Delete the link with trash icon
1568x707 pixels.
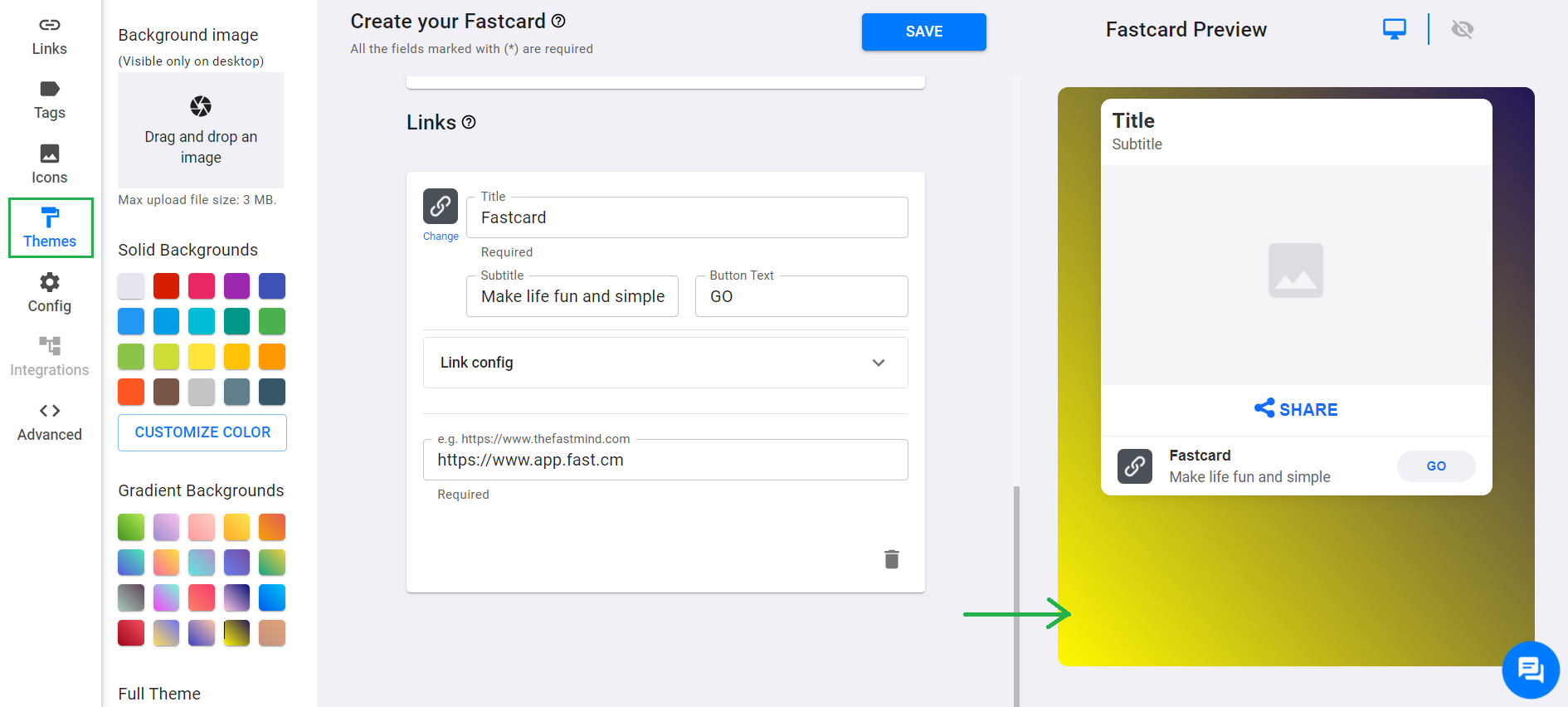coord(892,559)
